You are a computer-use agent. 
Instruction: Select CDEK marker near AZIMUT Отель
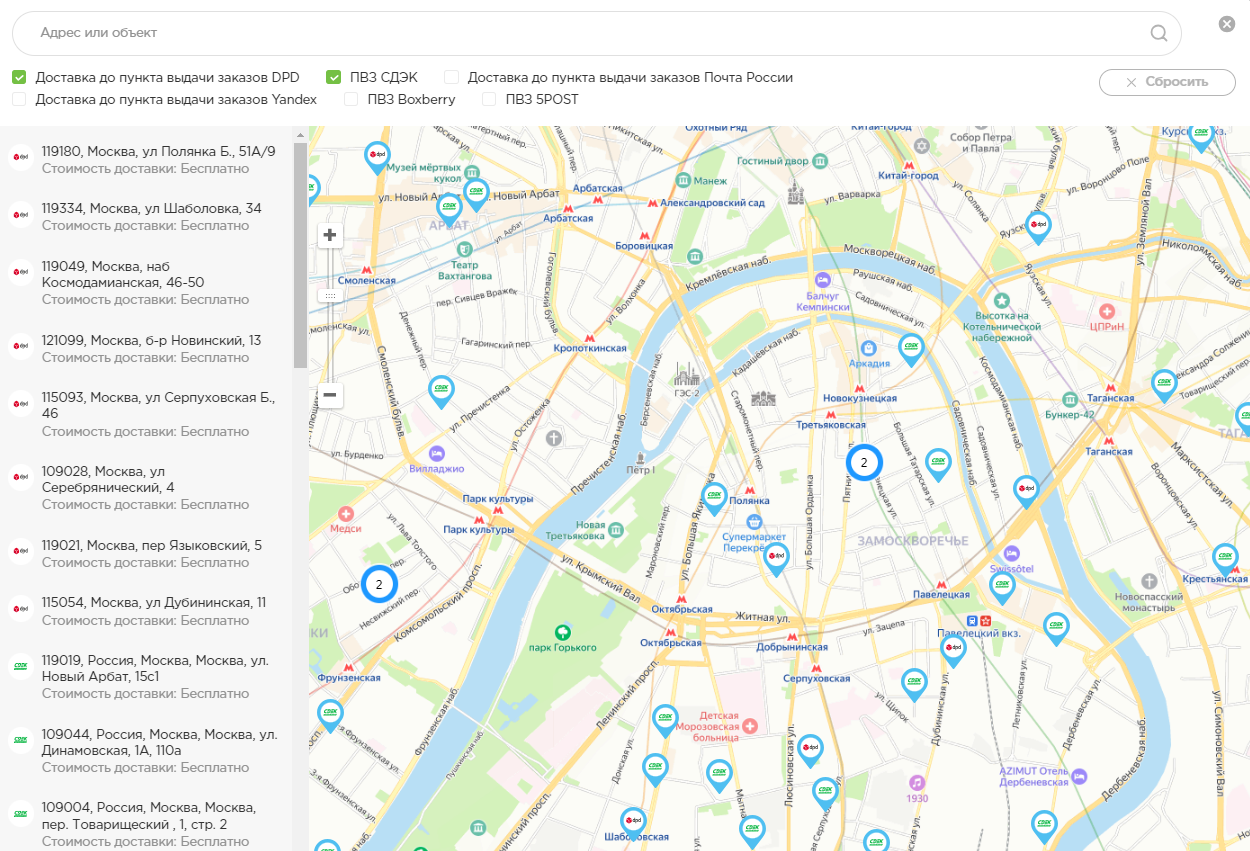(x=1045, y=827)
